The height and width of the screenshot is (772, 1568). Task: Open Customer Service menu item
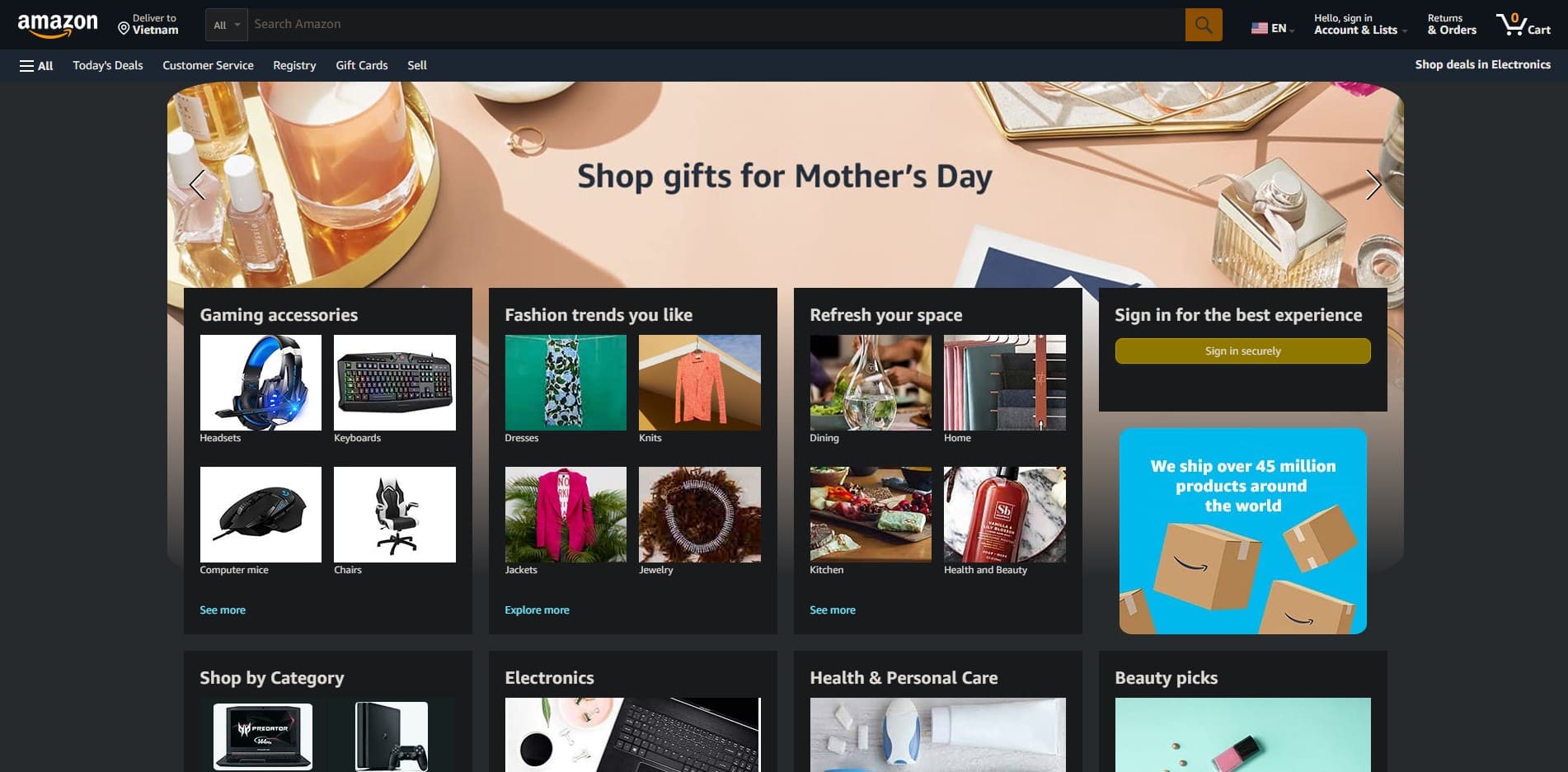tap(208, 65)
